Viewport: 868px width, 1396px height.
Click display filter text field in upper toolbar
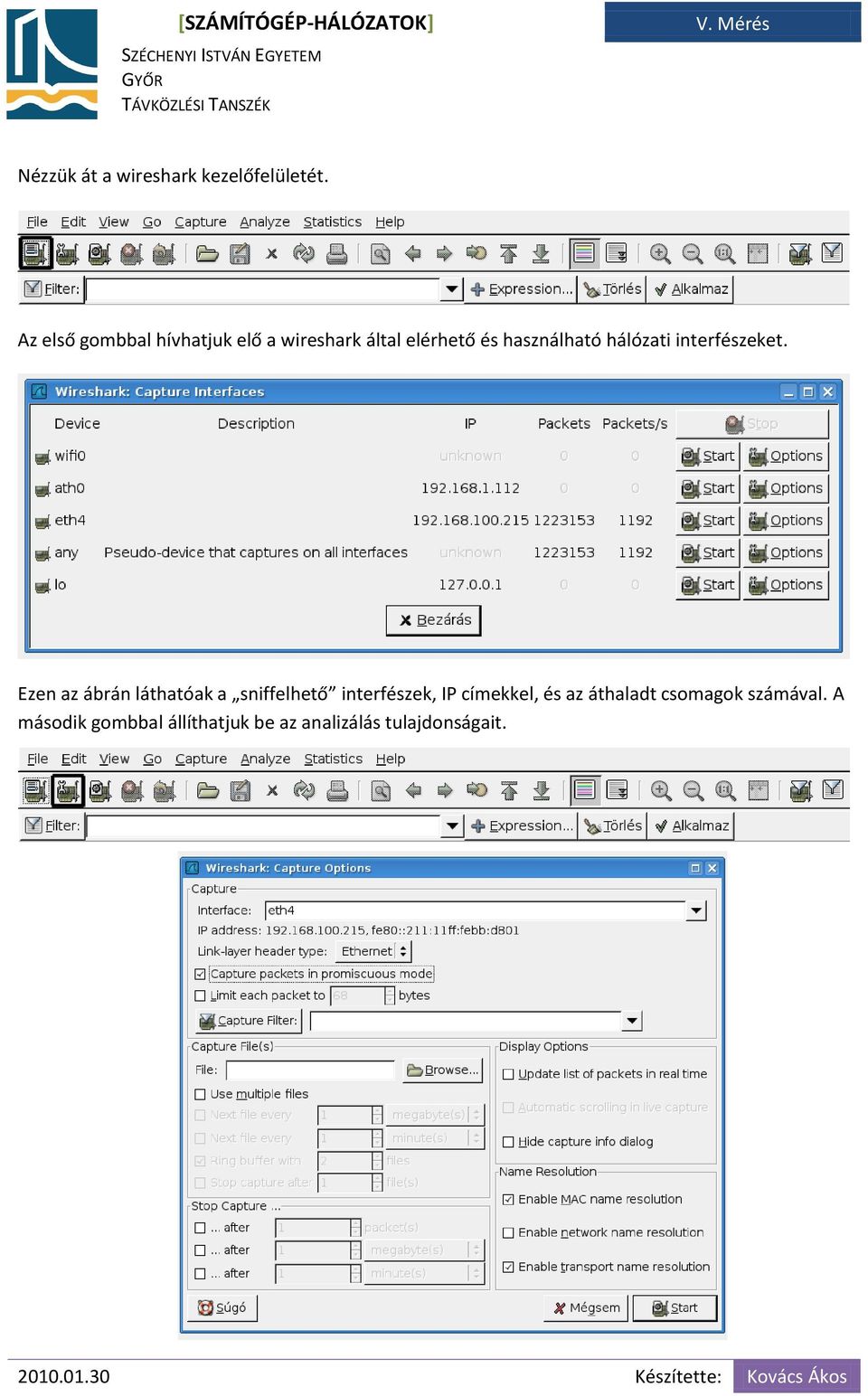263,289
